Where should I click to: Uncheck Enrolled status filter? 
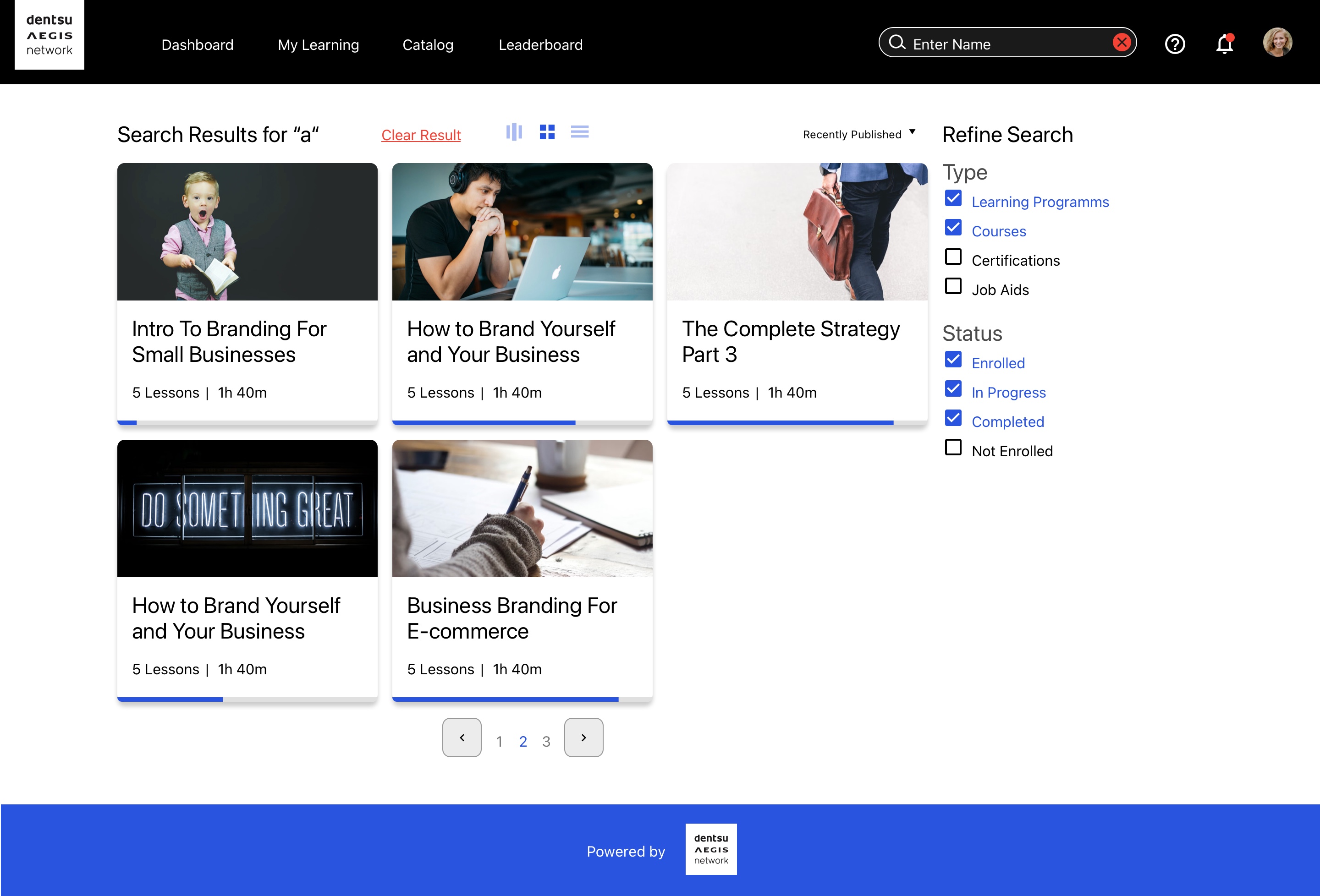(x=953, y=360)
